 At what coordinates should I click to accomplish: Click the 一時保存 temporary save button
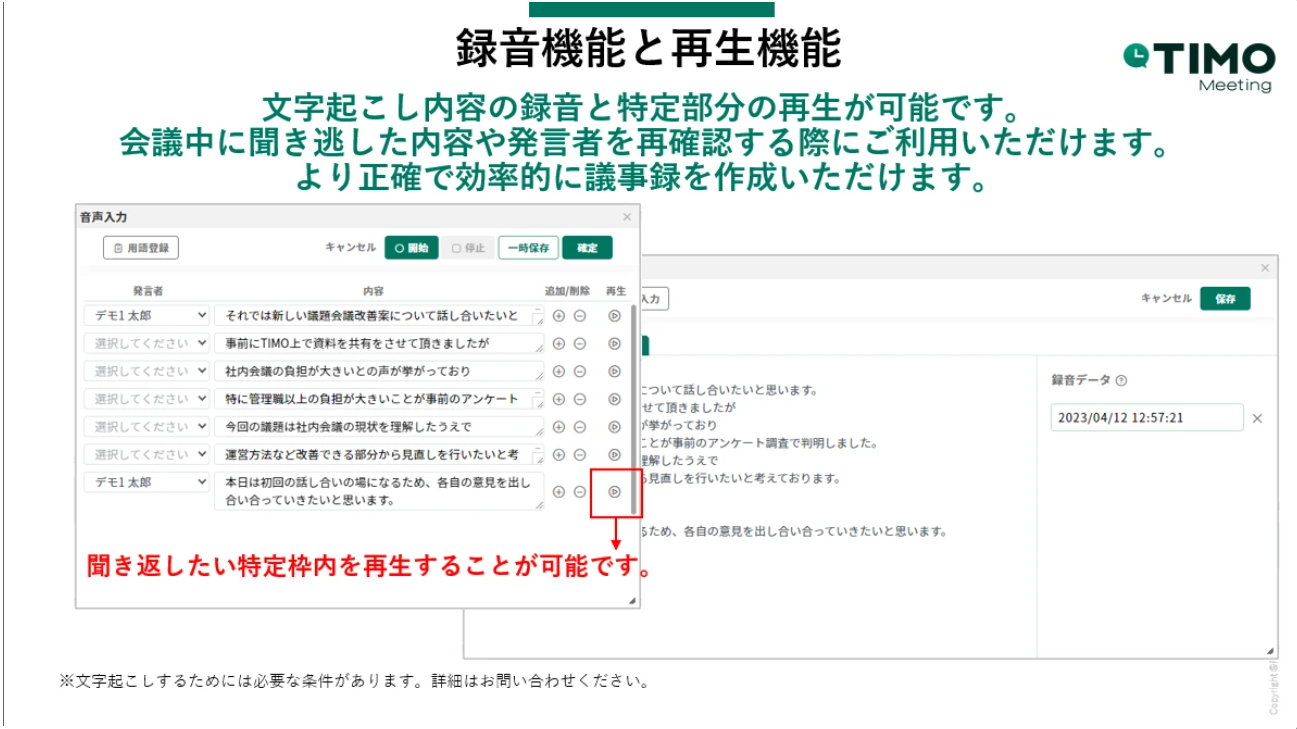528,248
